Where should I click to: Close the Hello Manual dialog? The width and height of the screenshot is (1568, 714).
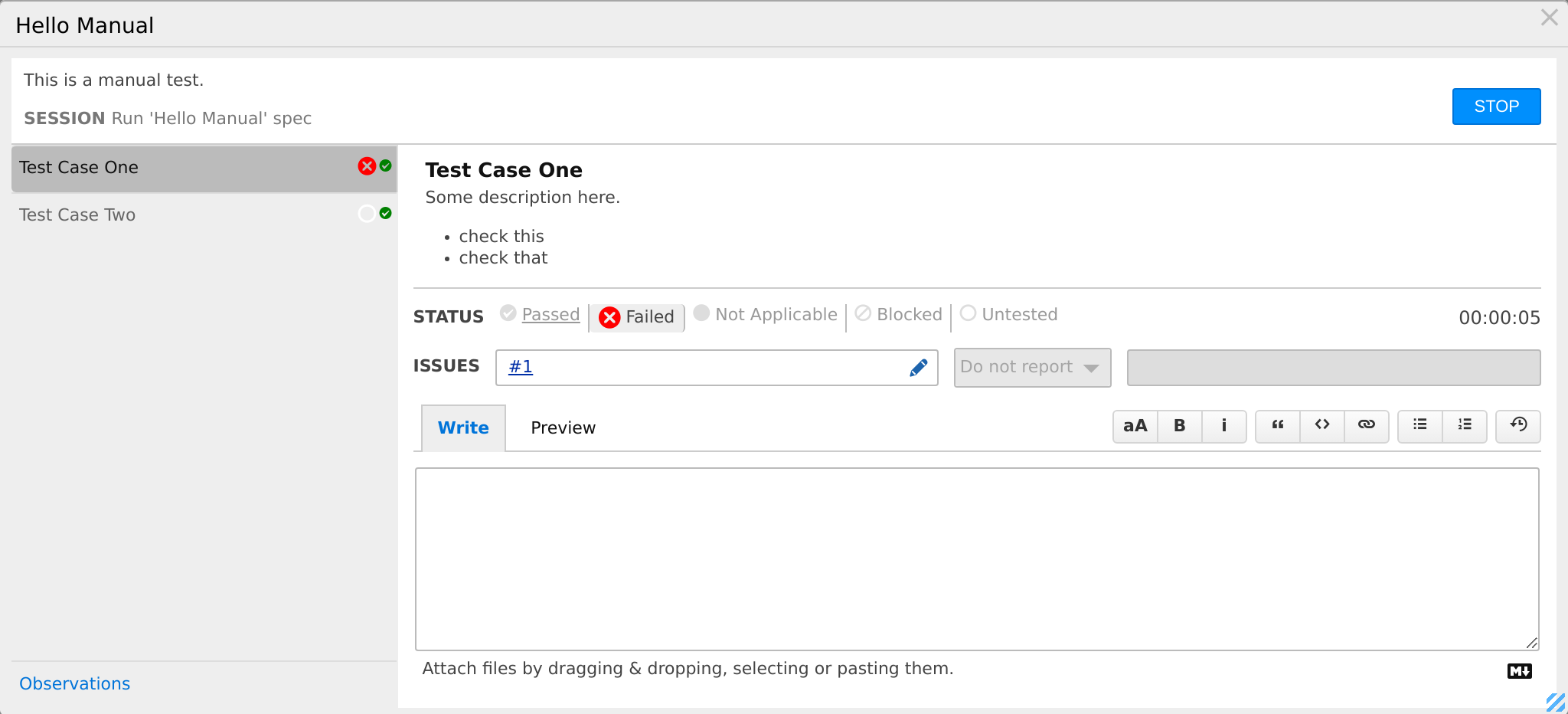pos(1550,18)
